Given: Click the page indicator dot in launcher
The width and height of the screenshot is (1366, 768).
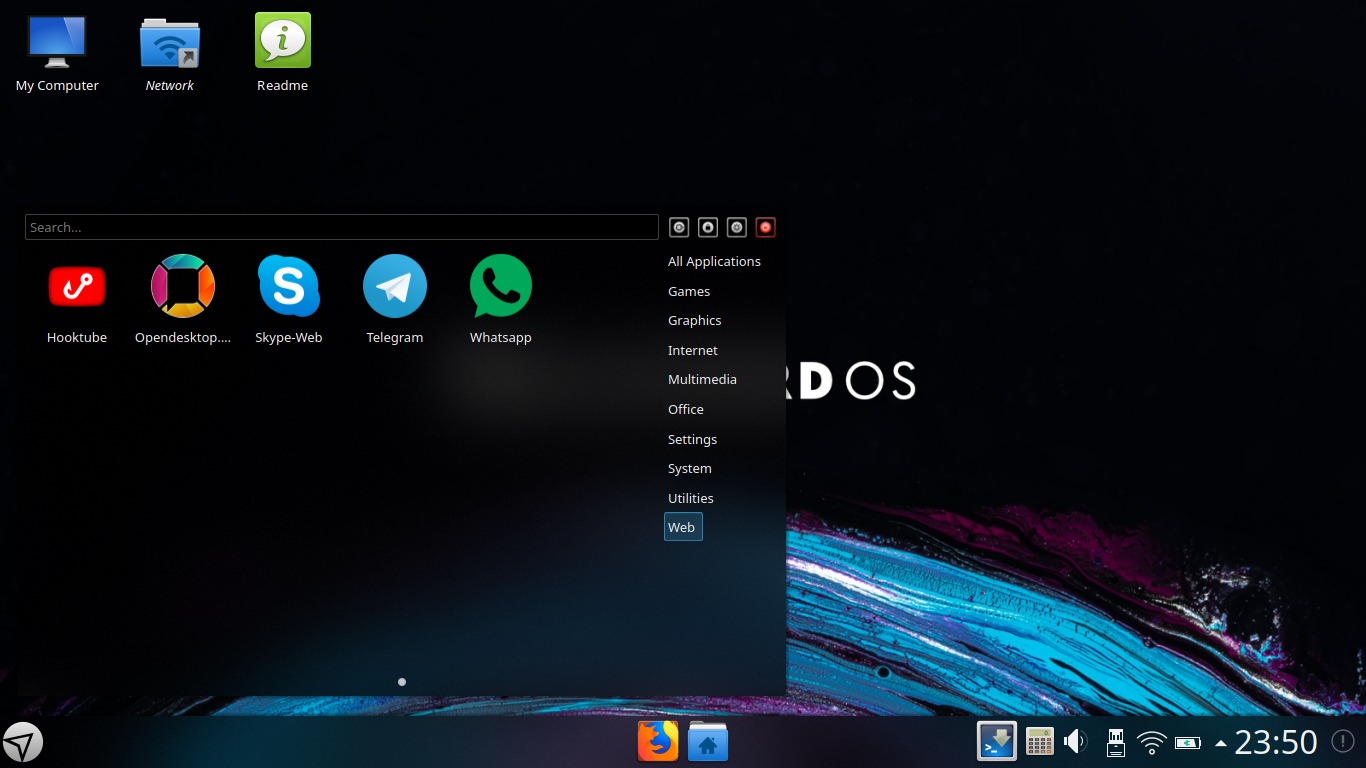Looking at the screenshot, I should (402, 682).
